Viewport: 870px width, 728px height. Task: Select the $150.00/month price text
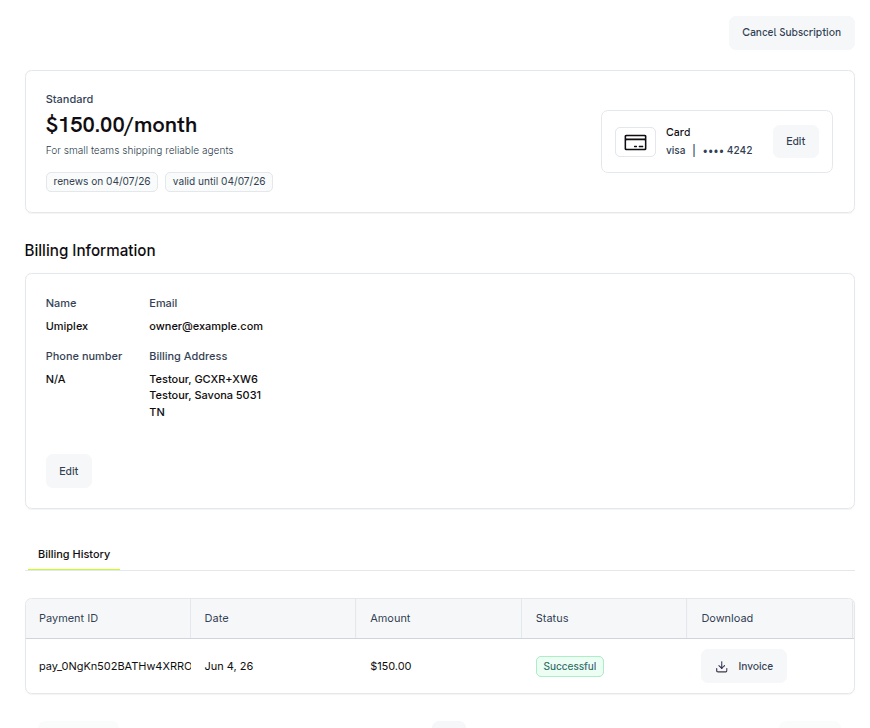pos(121,125)
